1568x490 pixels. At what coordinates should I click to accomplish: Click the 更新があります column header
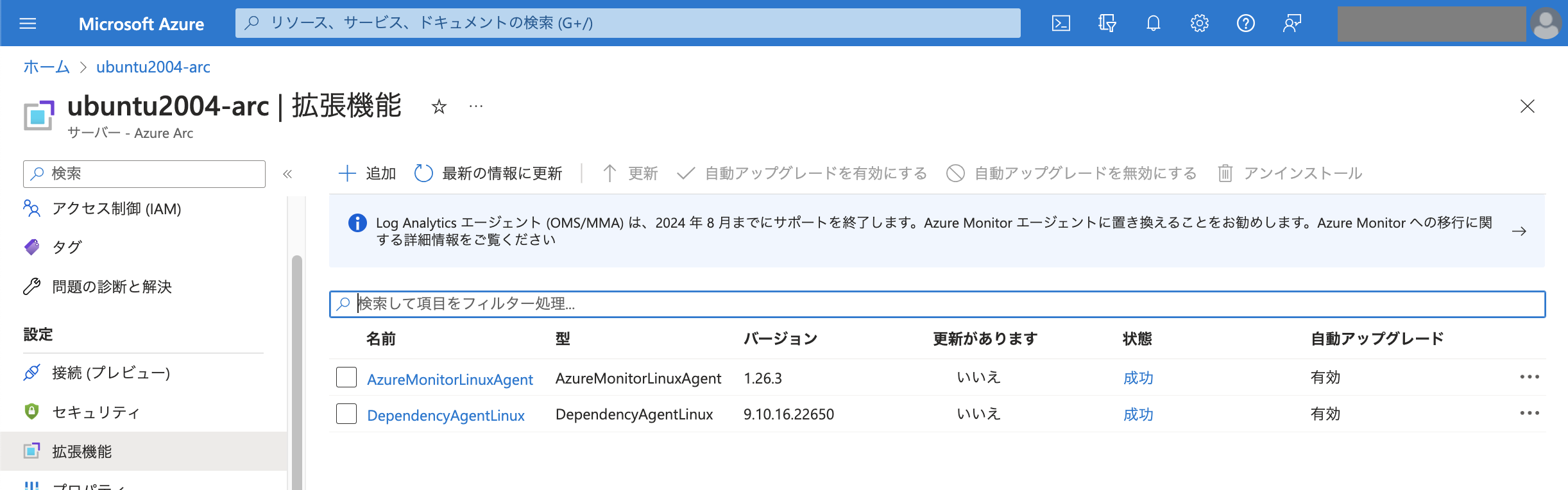[x=985, y=339]
